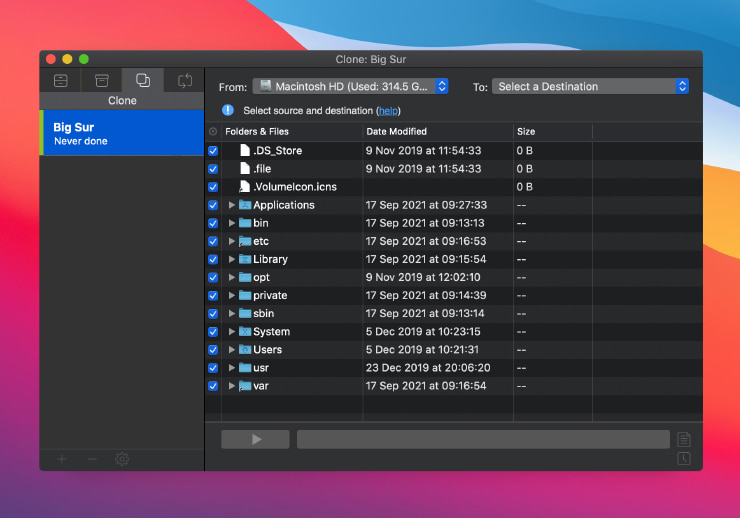Uncheck the etc folder checkbox
The width and height of the screenshot is (740, 518).
pyautogui.click(x=213, y=242)
